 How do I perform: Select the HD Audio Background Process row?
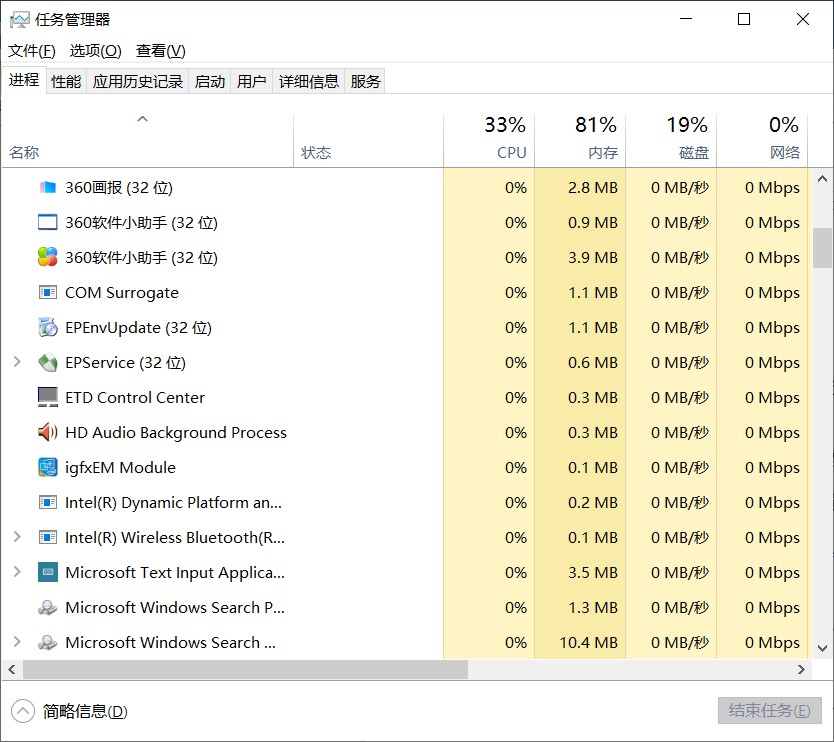pyautogui.click(x=405, y=432)
